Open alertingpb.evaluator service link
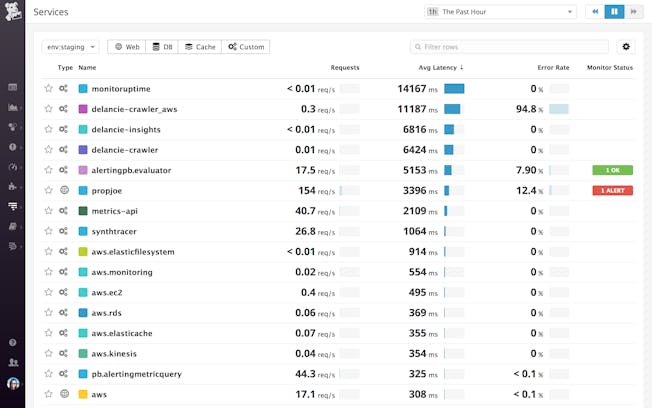Viewport: 652px width, 408px height. [x=131, y=170]
